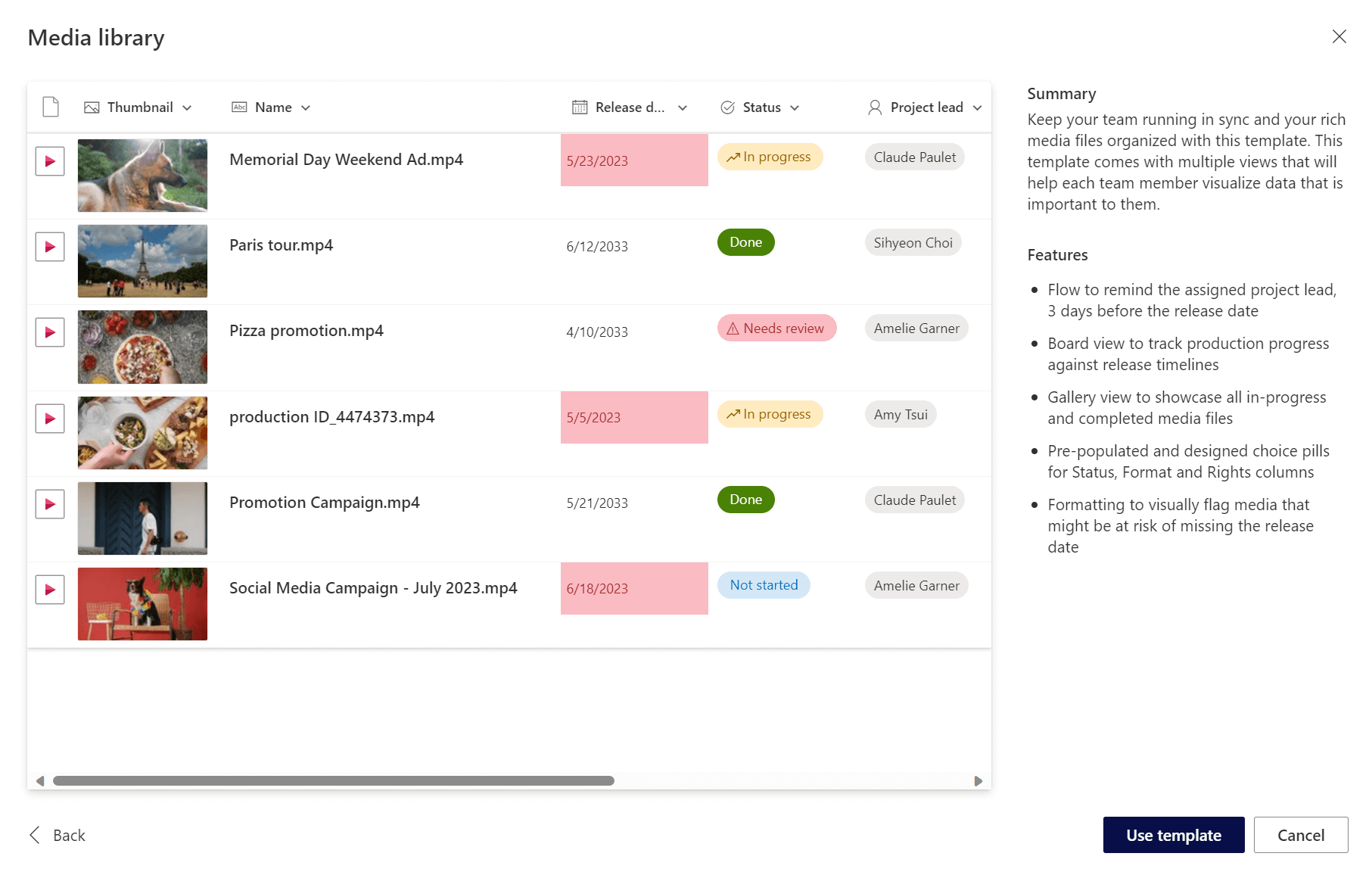Screen dimensions: 1372x875
Task: Click the Use template button
Action: pos(1173,835)
